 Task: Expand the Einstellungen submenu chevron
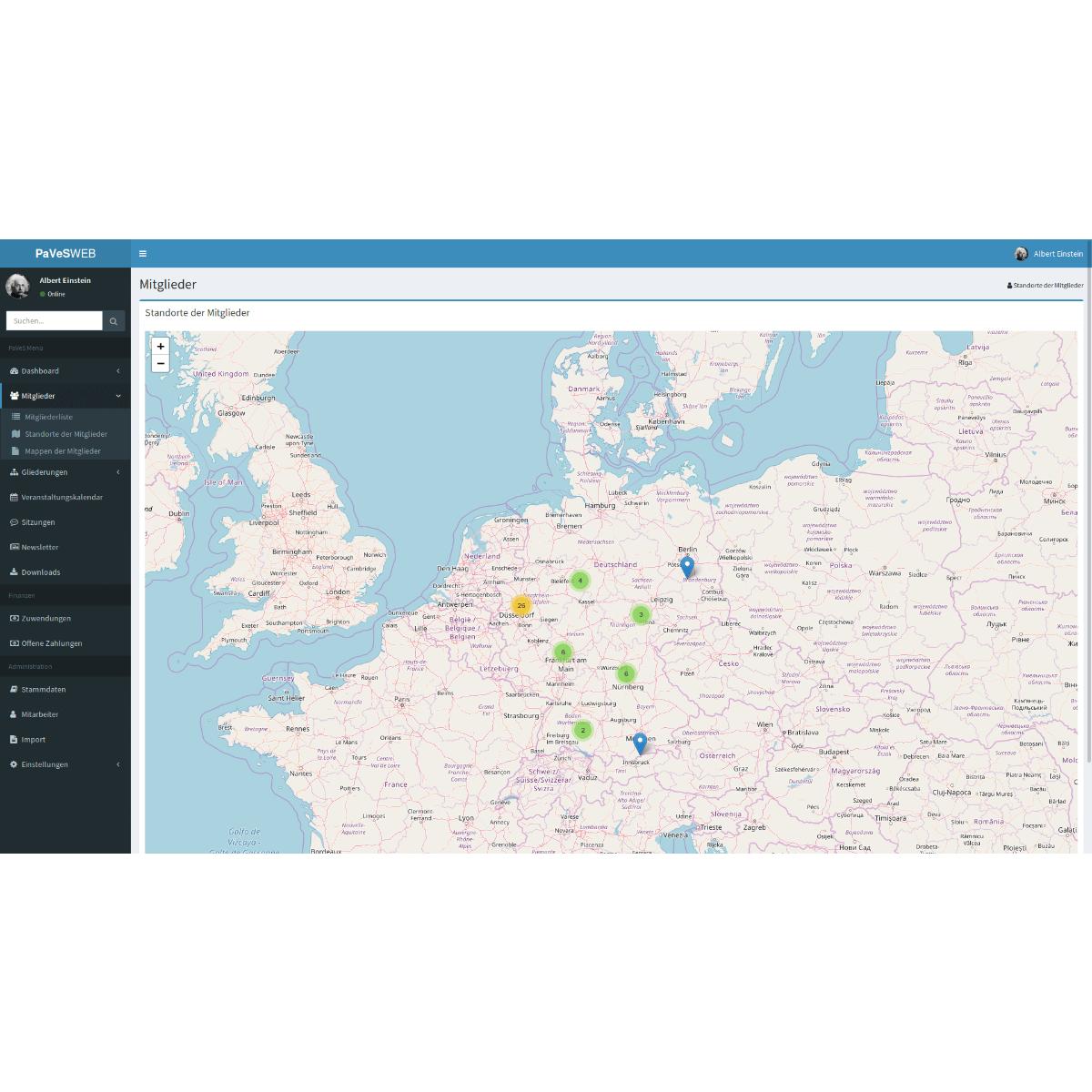[x=118, y=764]
